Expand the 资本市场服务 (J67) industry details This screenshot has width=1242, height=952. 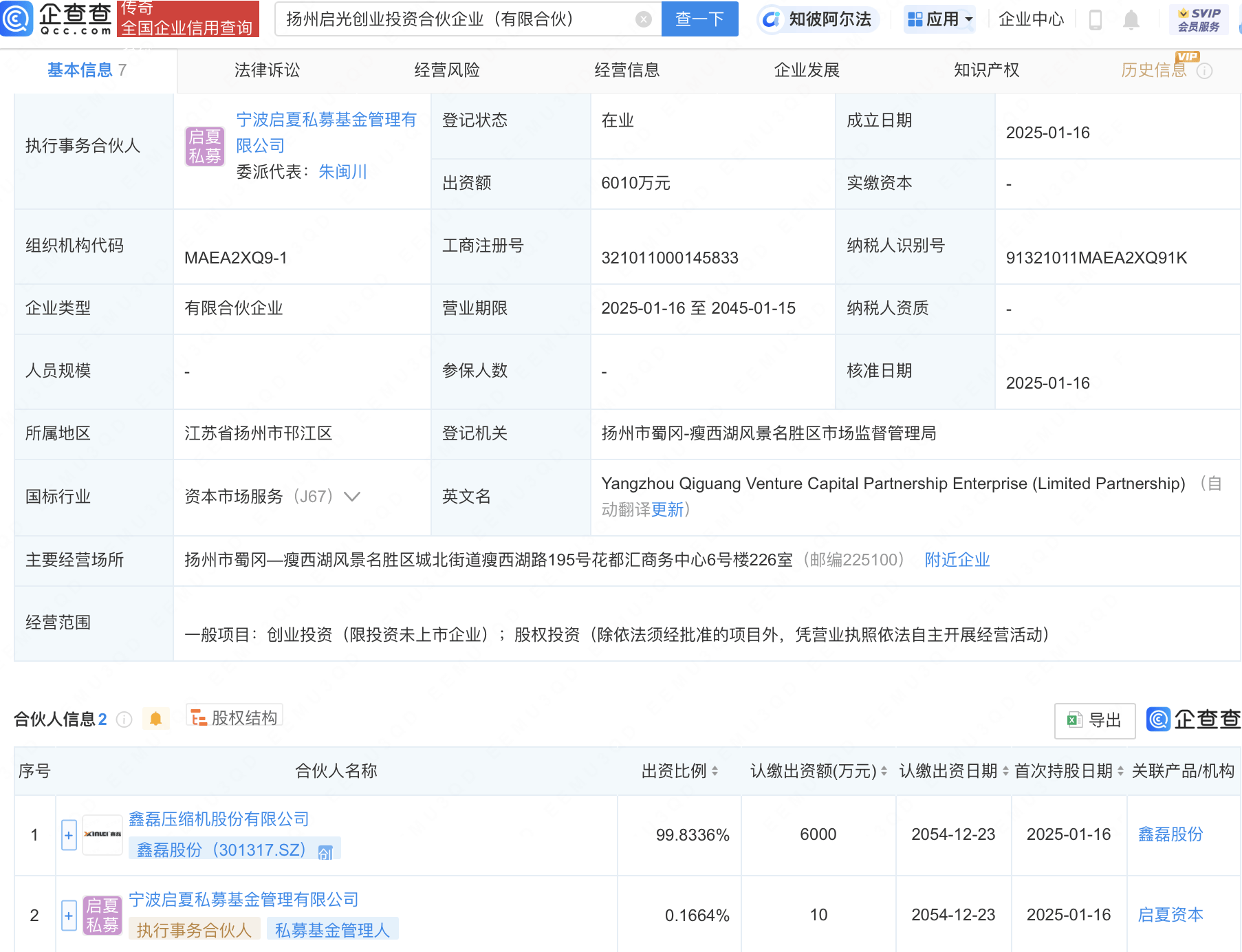pyautogui.click(x=352, y=497)
